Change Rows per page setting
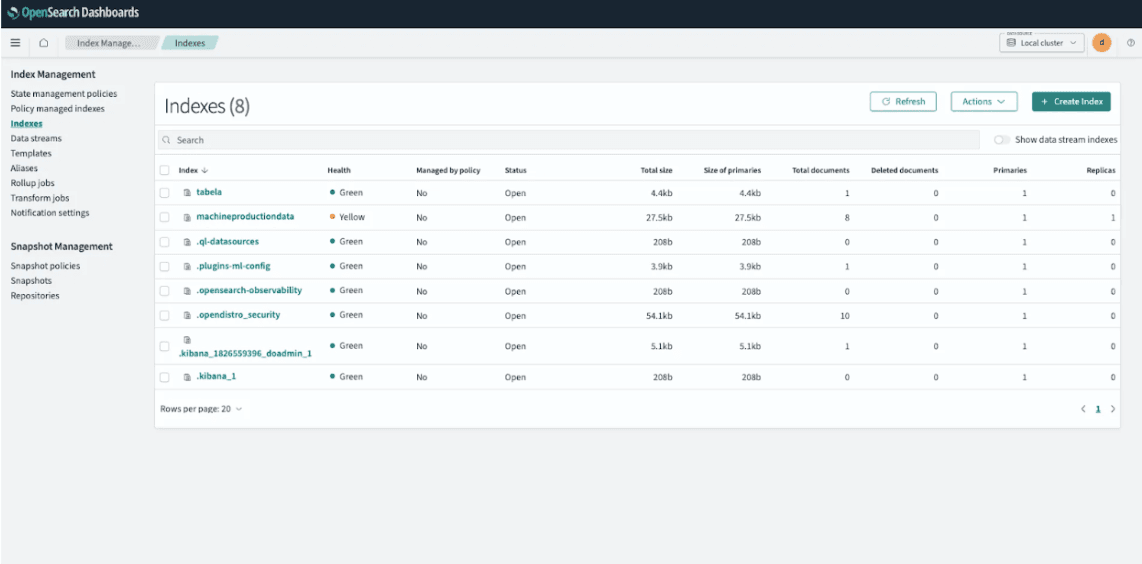The image size is (1142, 564). (x=201, y=409)
